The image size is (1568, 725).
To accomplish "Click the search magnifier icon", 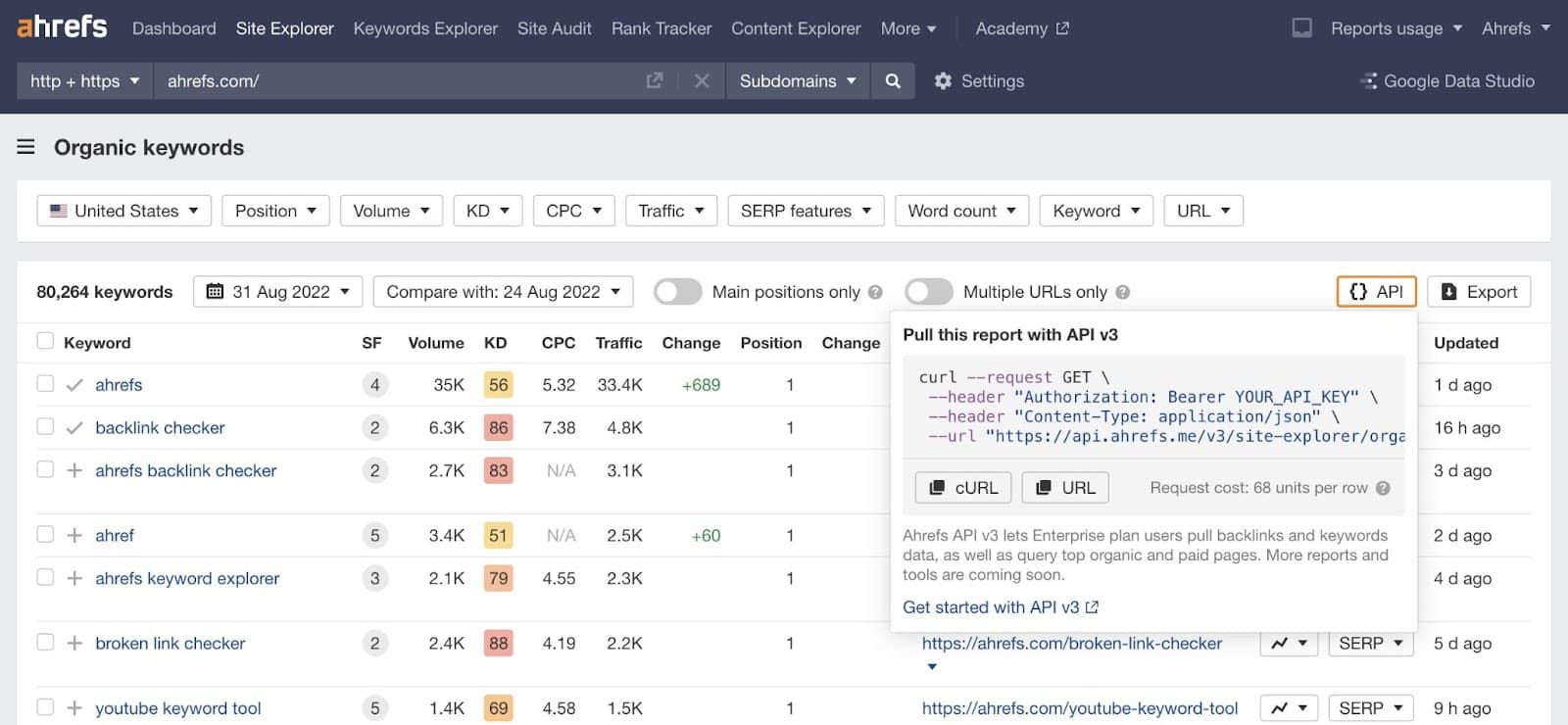I will 892,81.
